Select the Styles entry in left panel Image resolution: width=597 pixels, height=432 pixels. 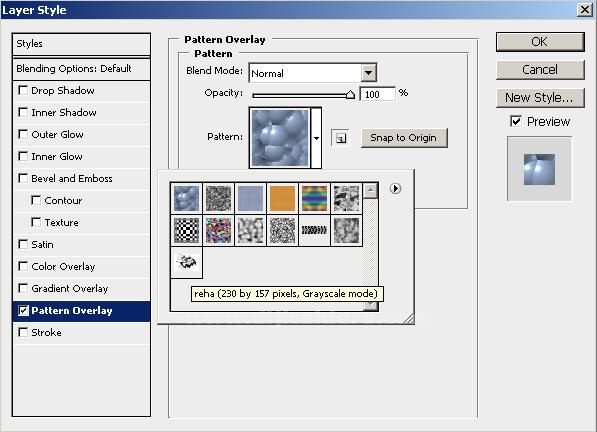tap(81, 44)
